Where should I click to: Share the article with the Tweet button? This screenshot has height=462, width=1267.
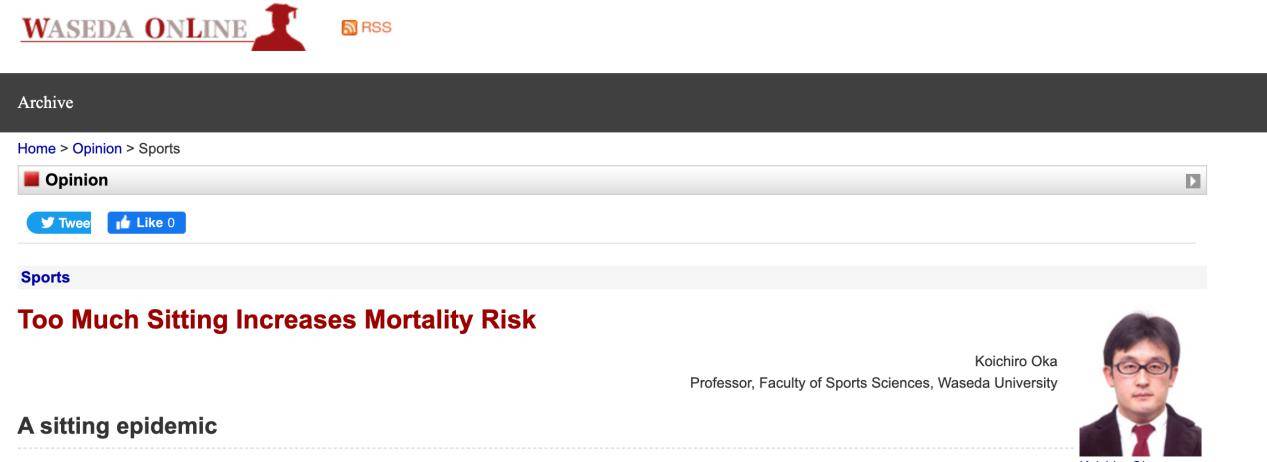pos(59,223)
